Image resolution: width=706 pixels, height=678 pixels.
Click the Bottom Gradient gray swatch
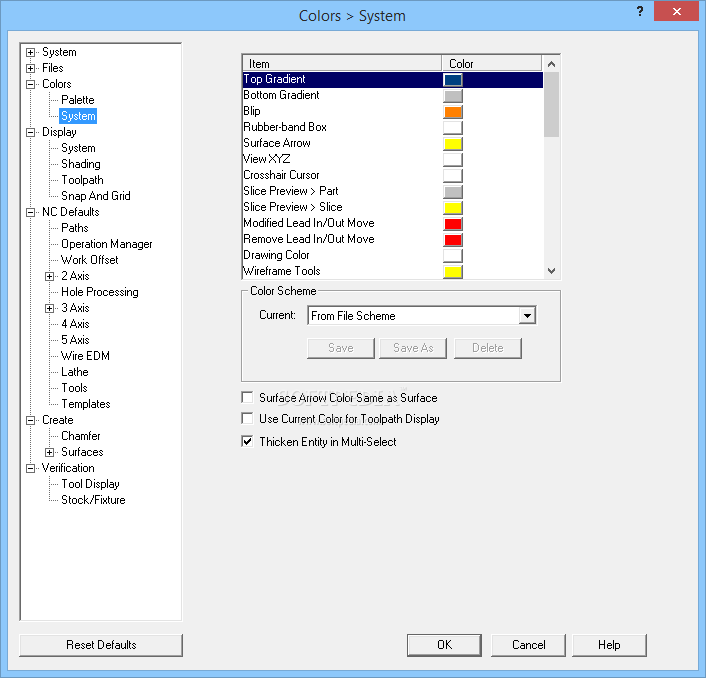[453, 96]
